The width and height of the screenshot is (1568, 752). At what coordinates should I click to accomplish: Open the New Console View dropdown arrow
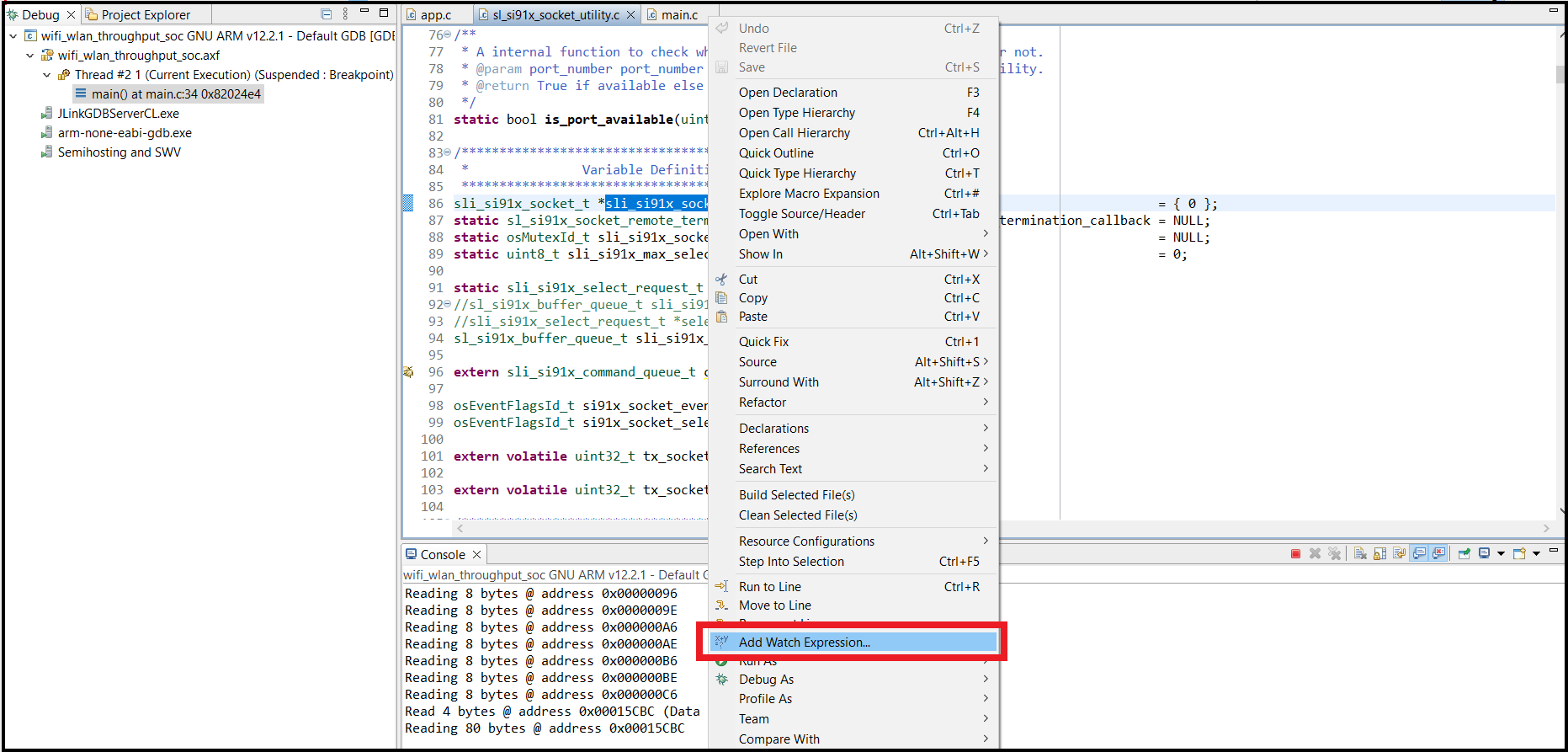[1537, 553]
